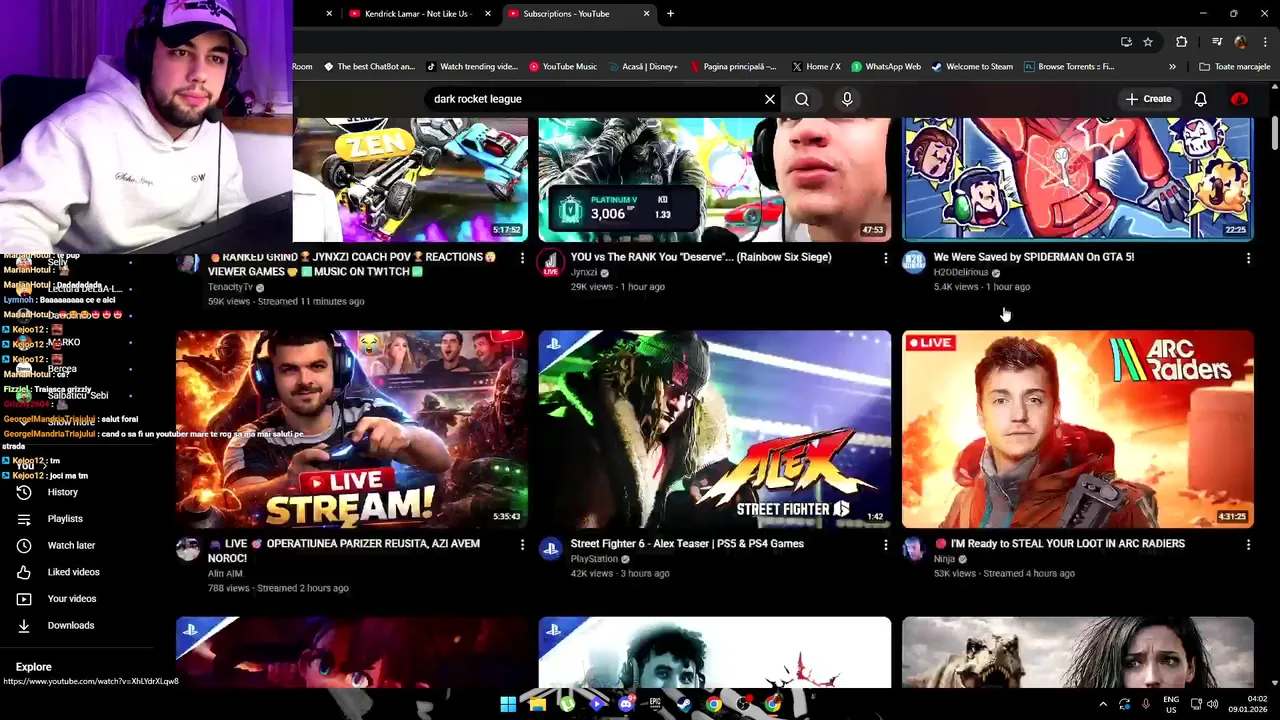Open PlayStation channel avatar
1280x720 pixels.
[550, 548]
